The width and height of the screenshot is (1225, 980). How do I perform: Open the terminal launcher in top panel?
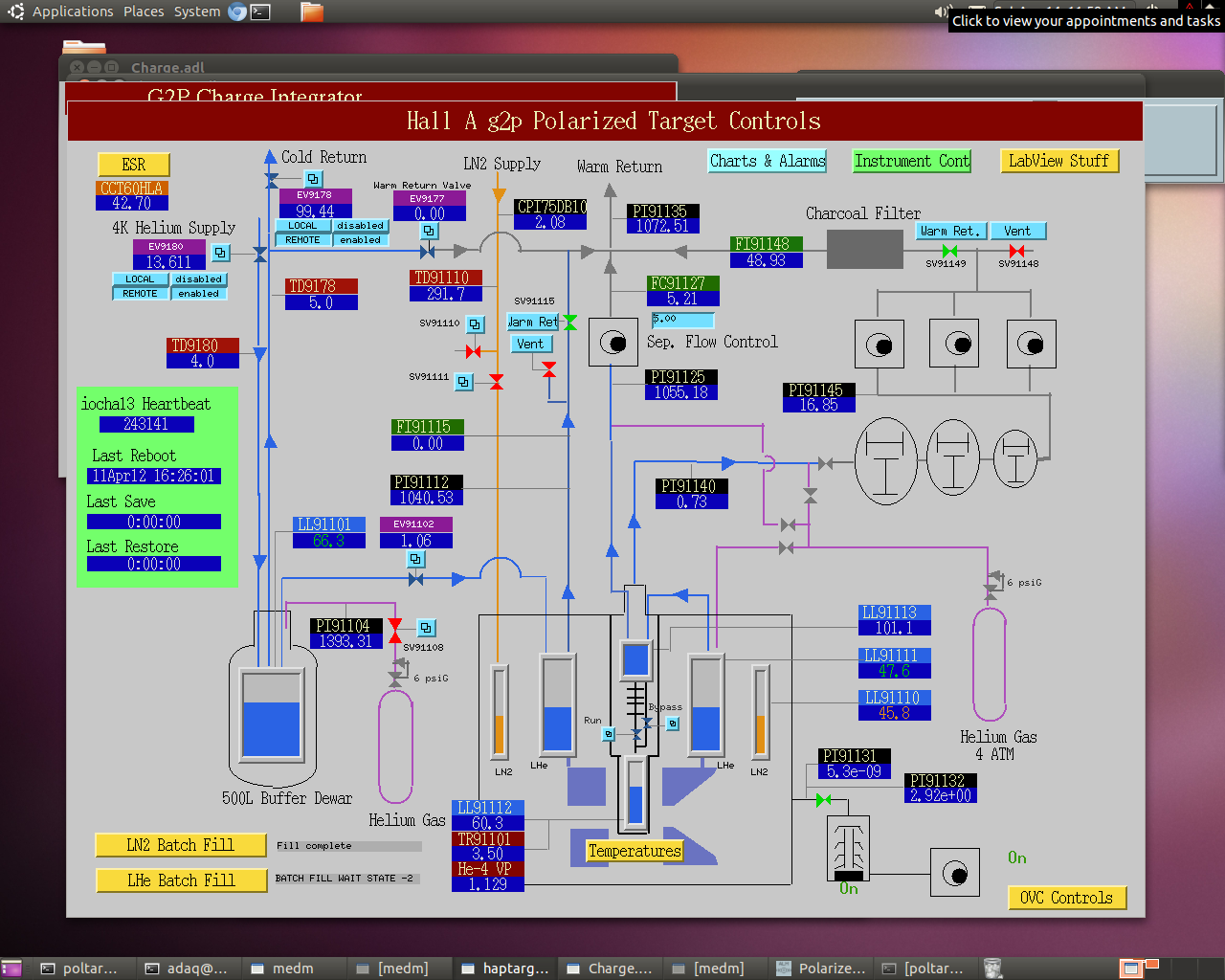coord(260,11)
